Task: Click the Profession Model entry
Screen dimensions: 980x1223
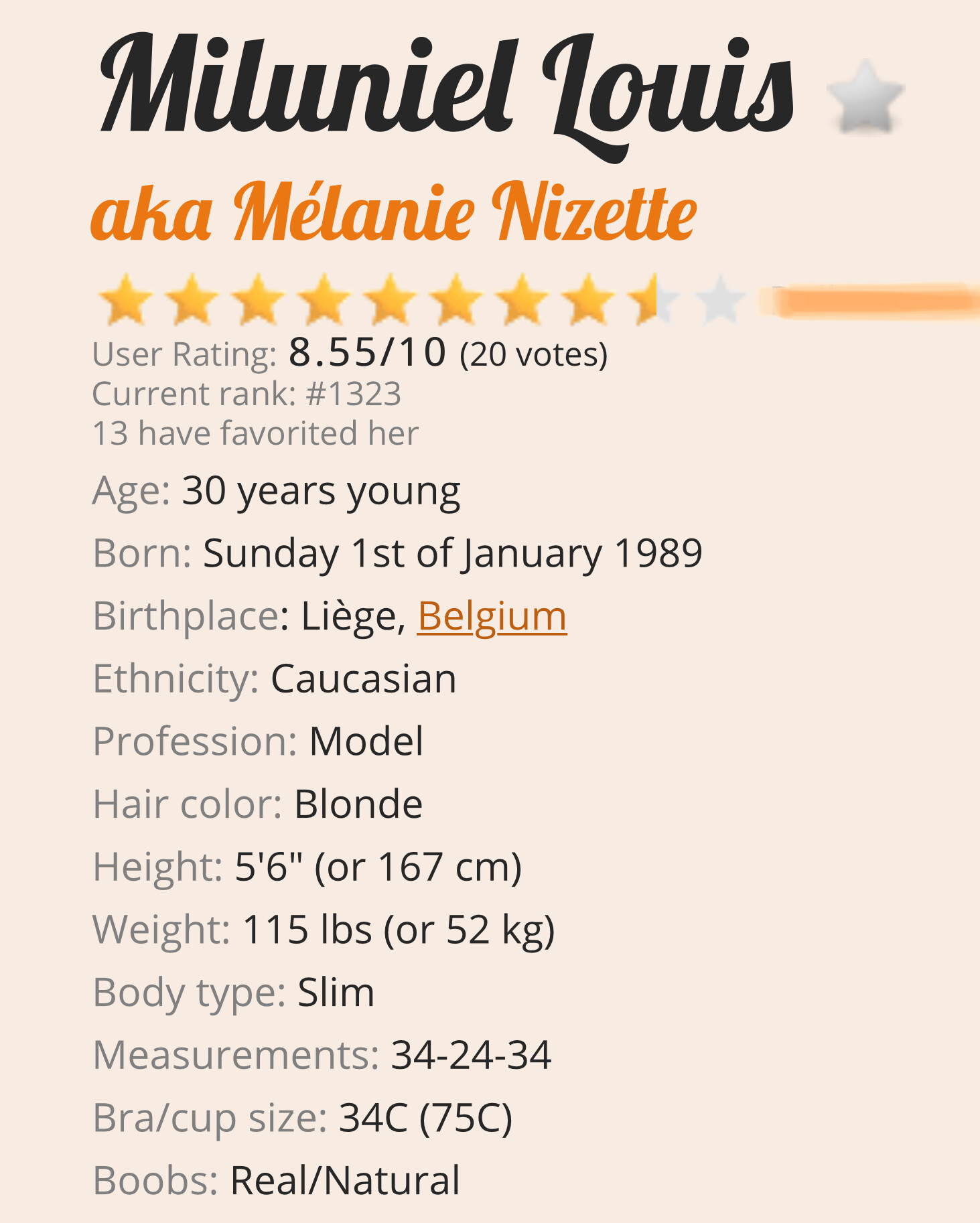Action: 258,741
